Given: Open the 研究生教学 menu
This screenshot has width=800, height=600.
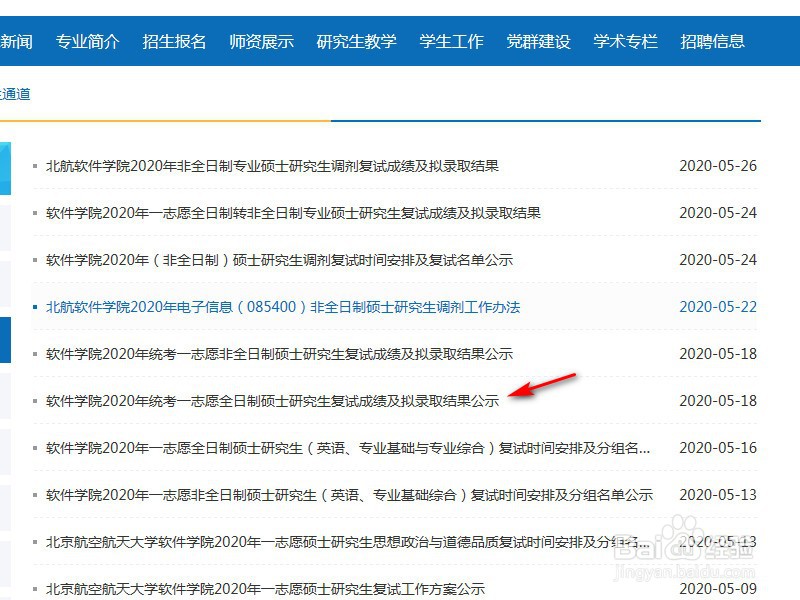Looking at the screenshot, I should 357,42.
